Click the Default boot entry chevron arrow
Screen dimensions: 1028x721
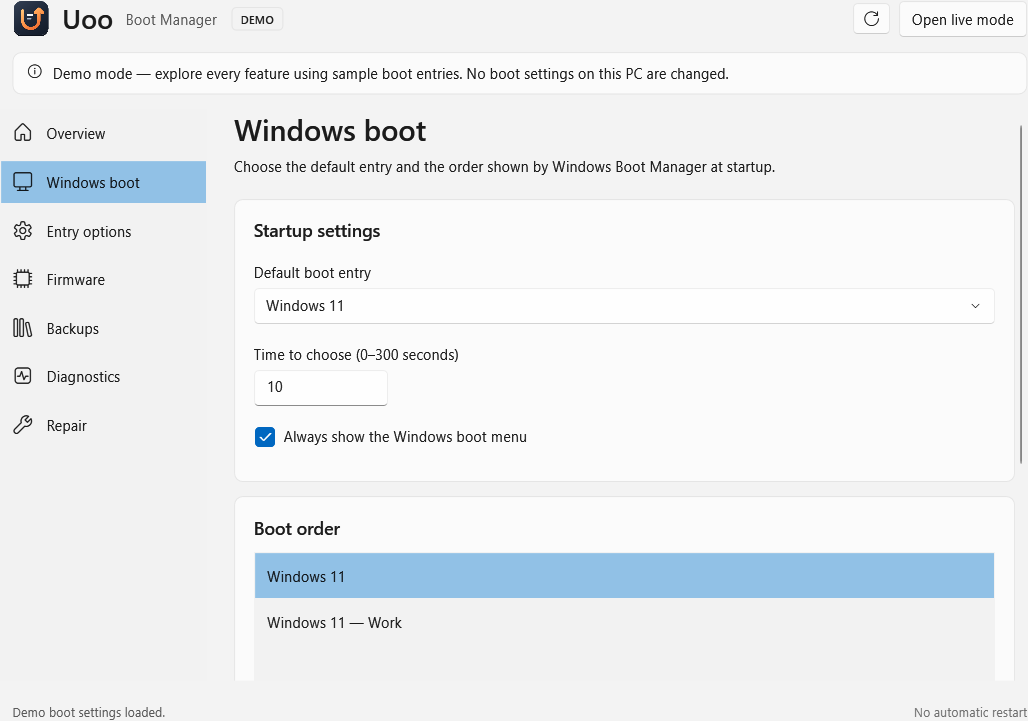975,306
